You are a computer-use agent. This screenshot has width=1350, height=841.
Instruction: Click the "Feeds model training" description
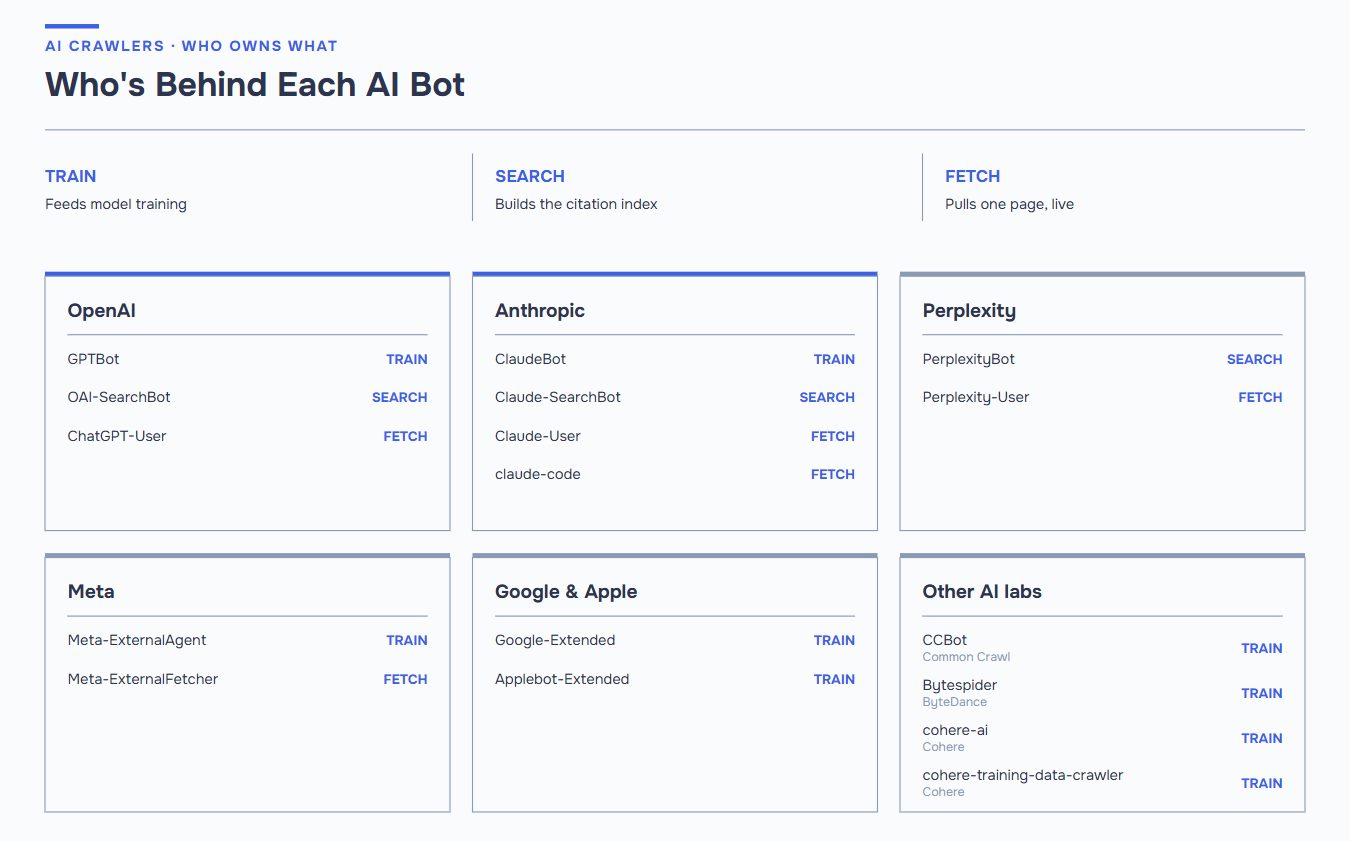(116, 204)
